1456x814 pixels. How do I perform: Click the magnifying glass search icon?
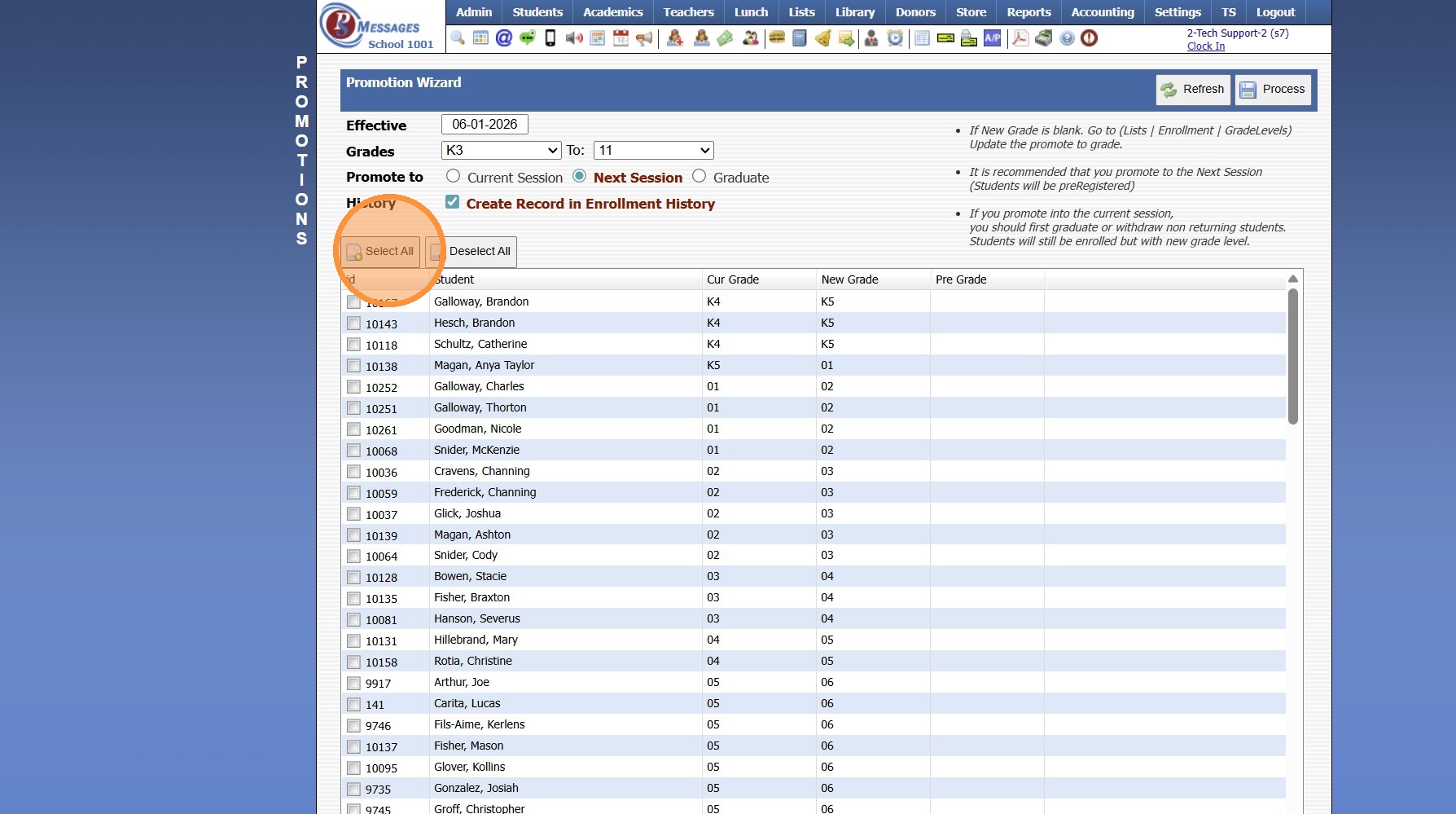click(x=458, y=38)
